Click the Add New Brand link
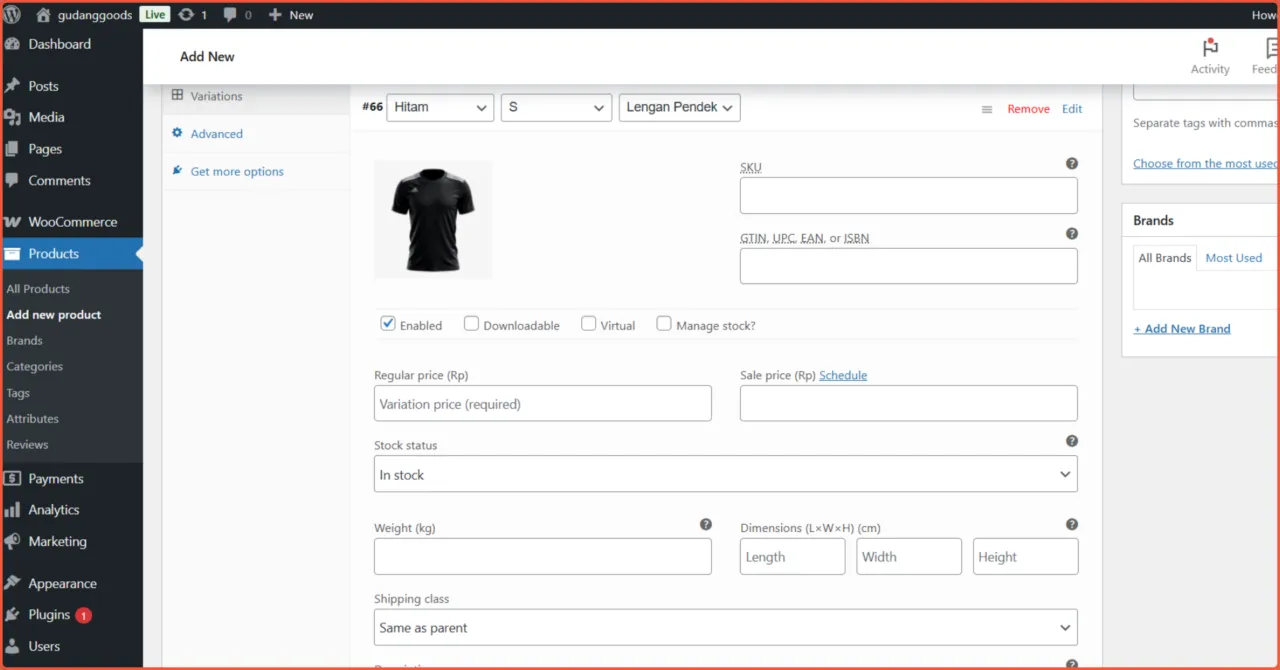The height and width of the screenshot is (670, 1280). (1182, 328)
